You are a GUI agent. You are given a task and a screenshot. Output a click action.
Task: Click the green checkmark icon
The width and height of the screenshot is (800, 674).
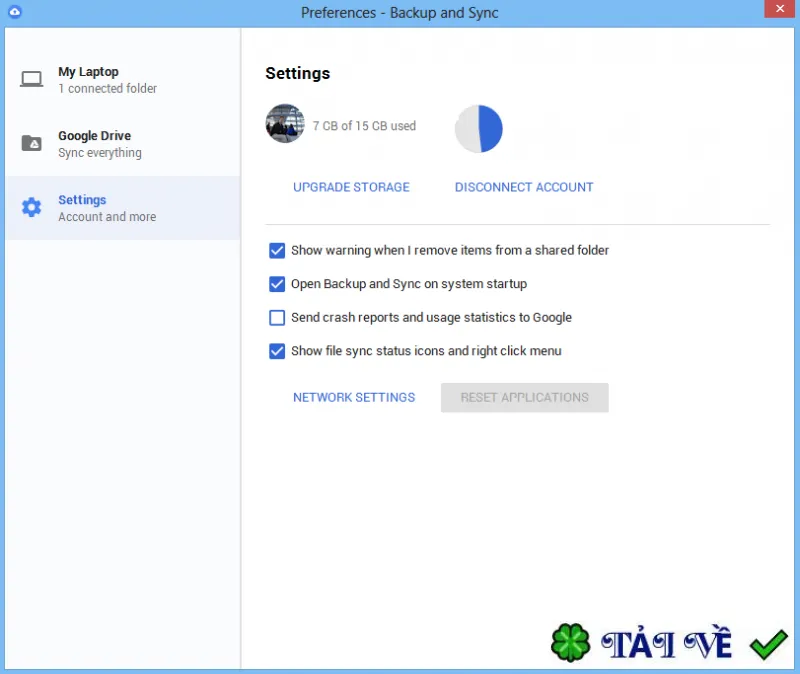[769, 644]
